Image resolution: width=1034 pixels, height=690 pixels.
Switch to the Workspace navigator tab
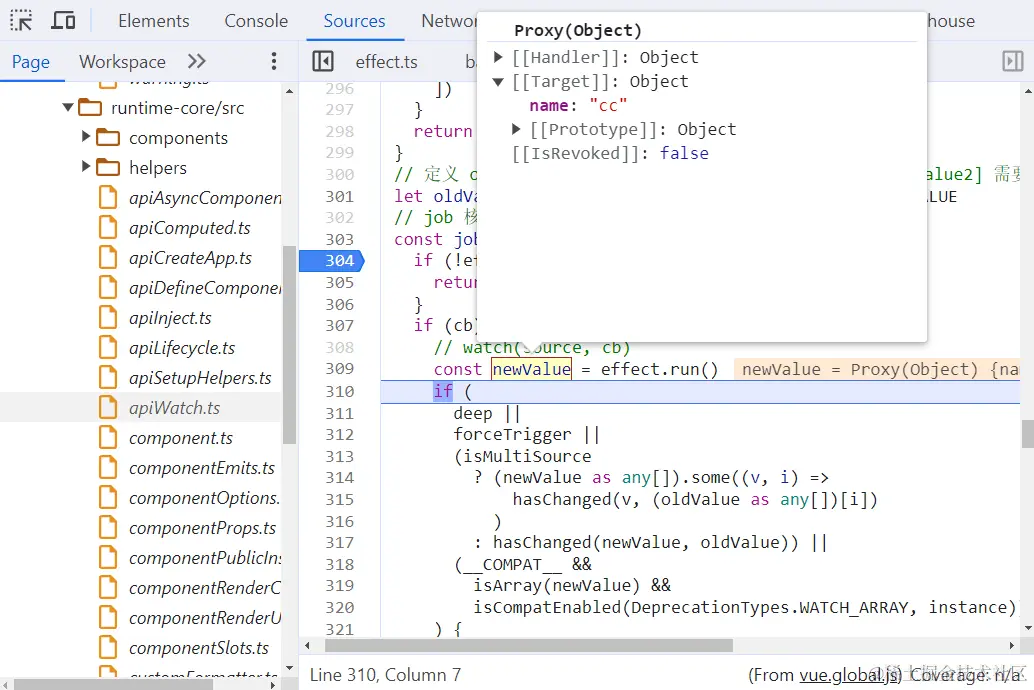tap(122, 61)
